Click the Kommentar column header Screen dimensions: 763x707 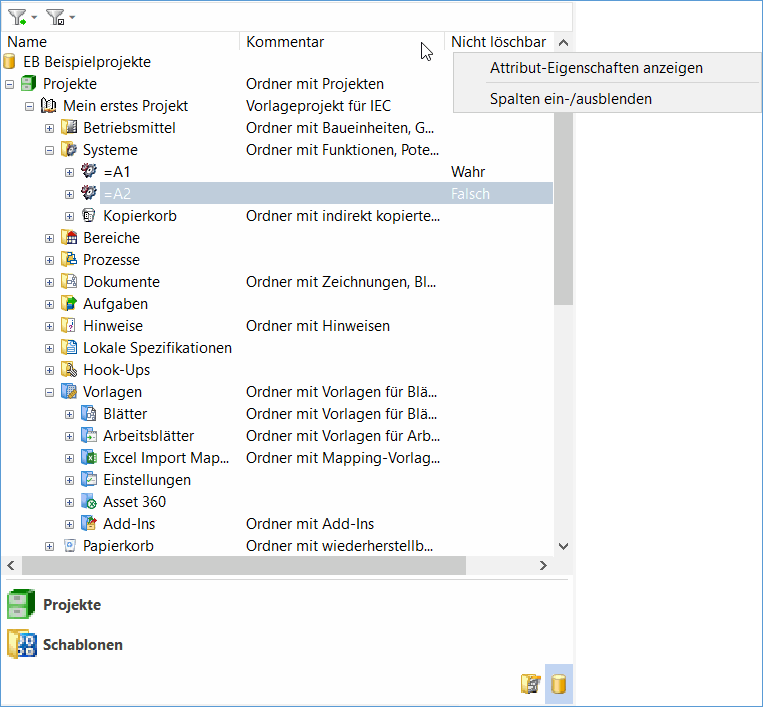(x=285, y=42)
